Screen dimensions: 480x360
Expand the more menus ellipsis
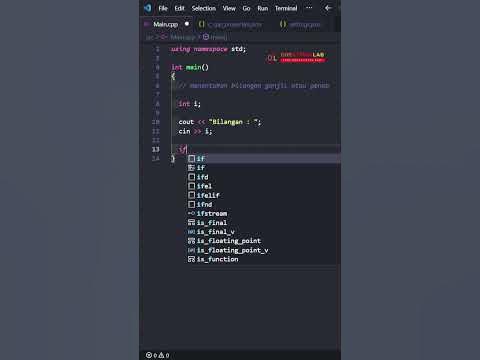pos(309,8)
